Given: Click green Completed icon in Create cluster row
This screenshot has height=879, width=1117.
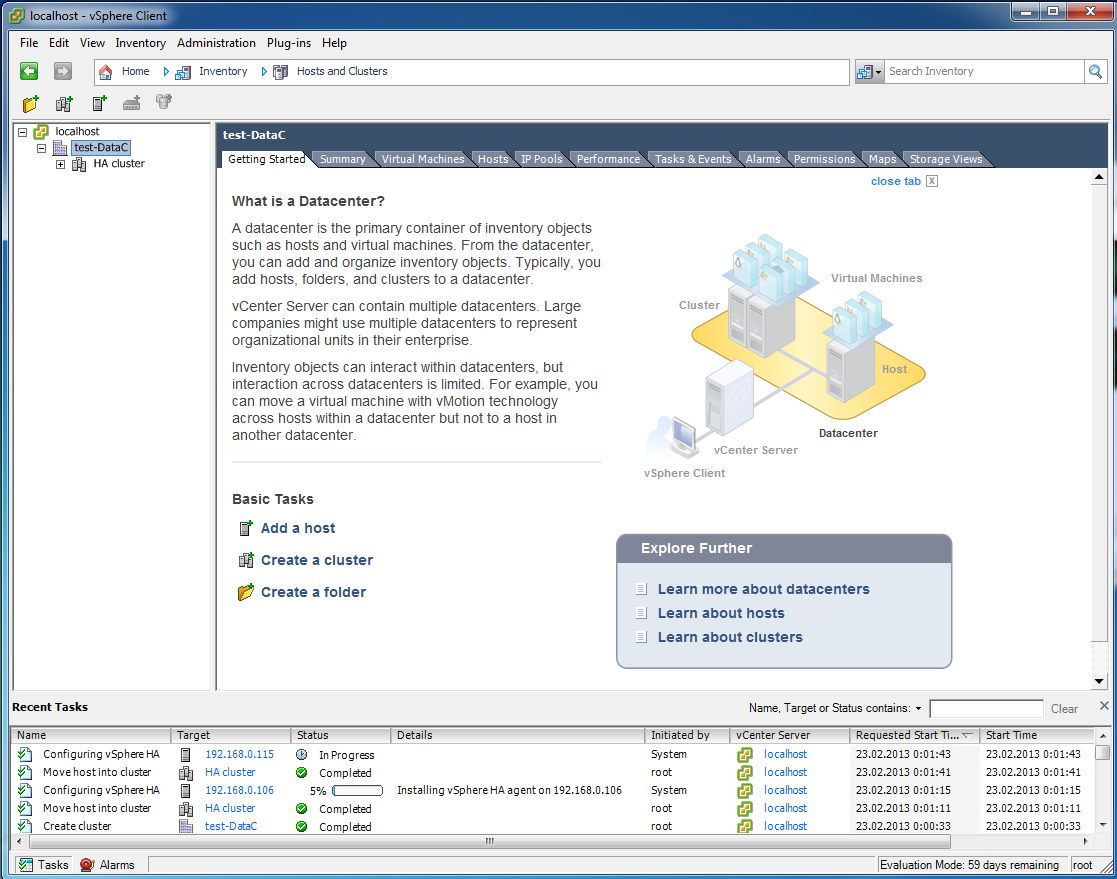Looking at the screenshot, I should point(301,827).
